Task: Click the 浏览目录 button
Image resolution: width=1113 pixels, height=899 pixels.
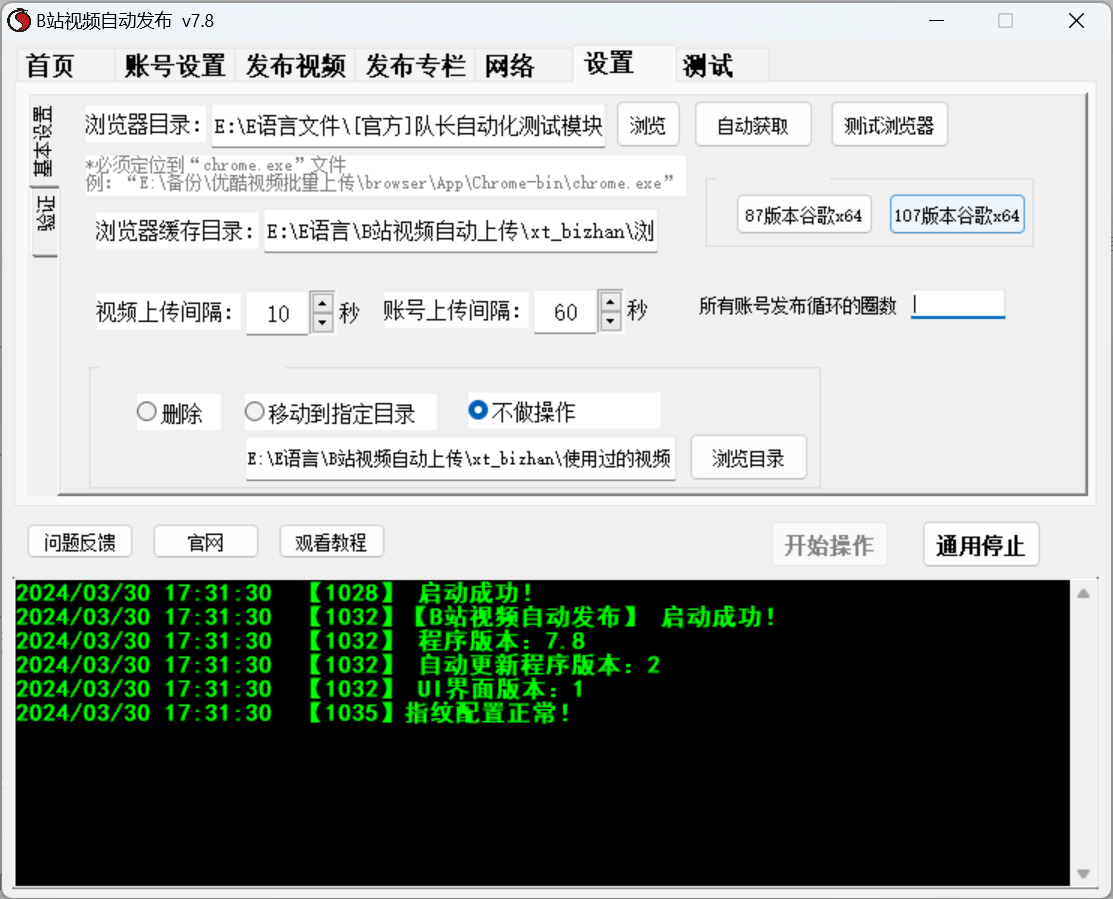Action: [748, 458]
